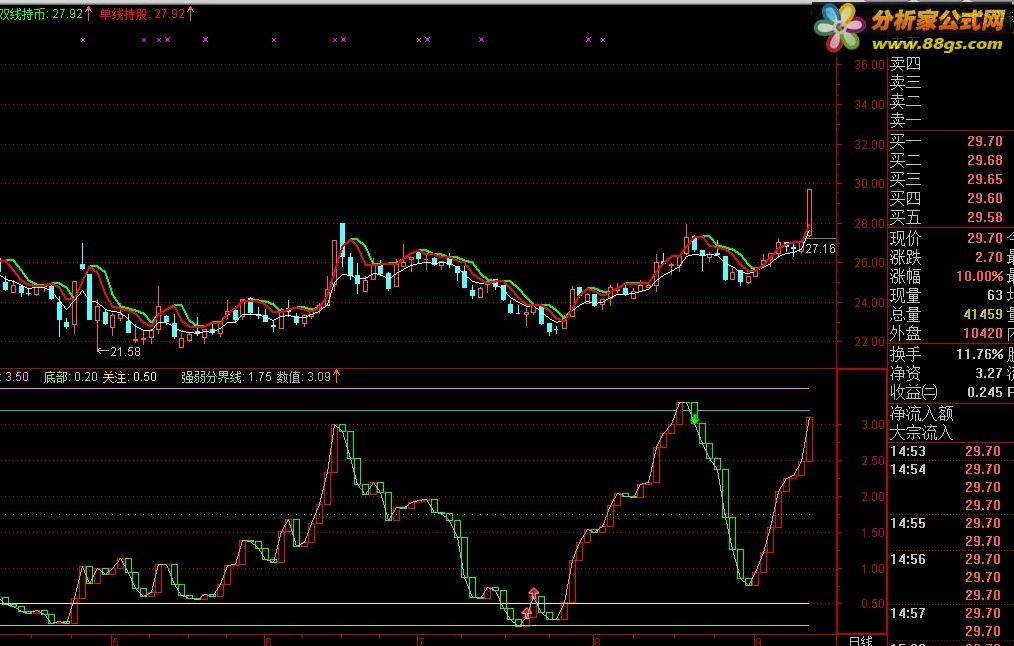Image resolution: width=1014 pixels, height=646 pixels.
Task: Click the 2.50 indicator axis label
Action: [x=873, y=461]
